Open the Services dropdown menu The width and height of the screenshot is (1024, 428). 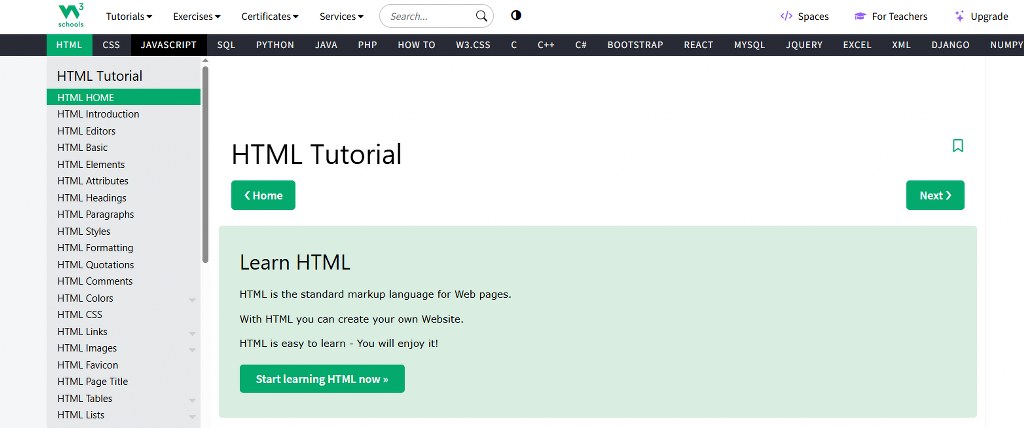point(342,16)
